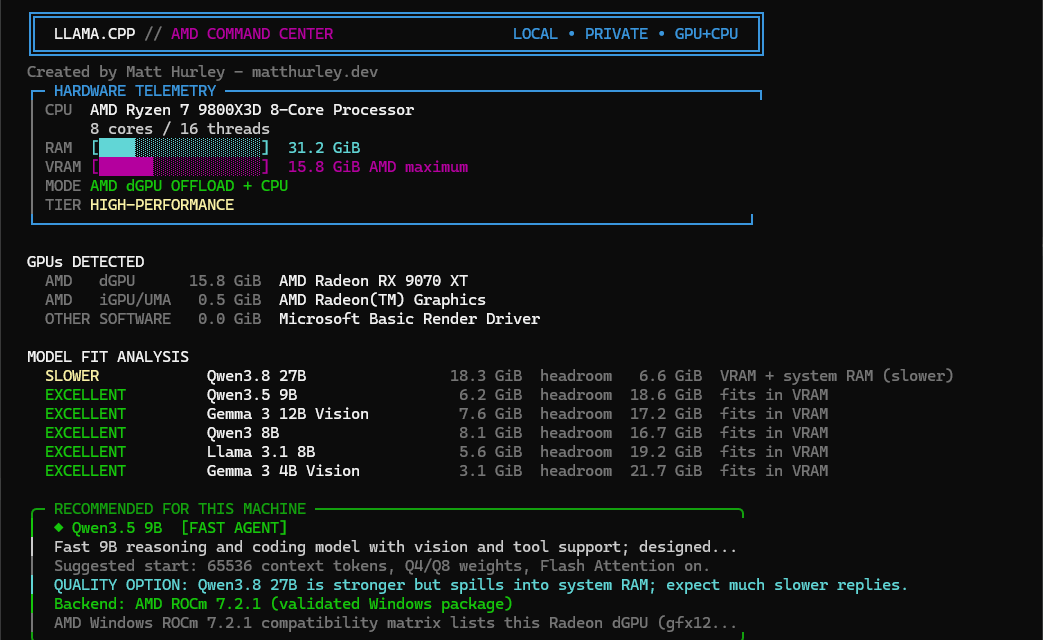Select the AMD Radeon(TM) Graphics row
Viewport: 1043px width, 640px height.
pos(265,300)
